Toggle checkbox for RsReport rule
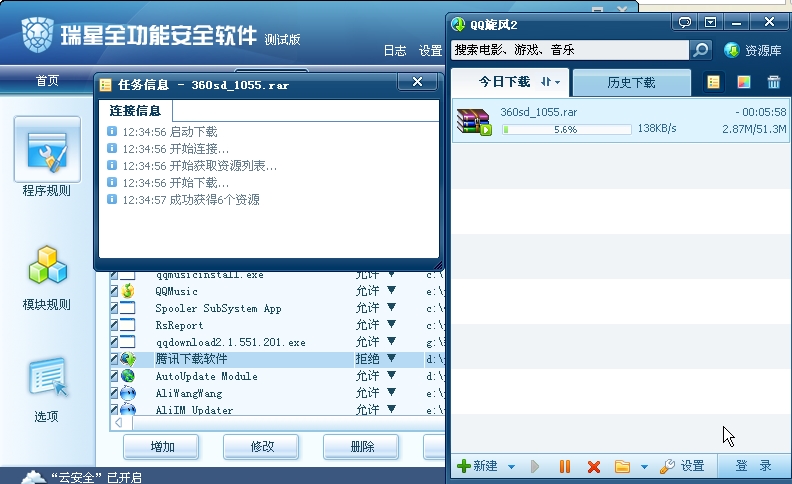The width and height of the screenshot is (792, 484). pos(114,325)
